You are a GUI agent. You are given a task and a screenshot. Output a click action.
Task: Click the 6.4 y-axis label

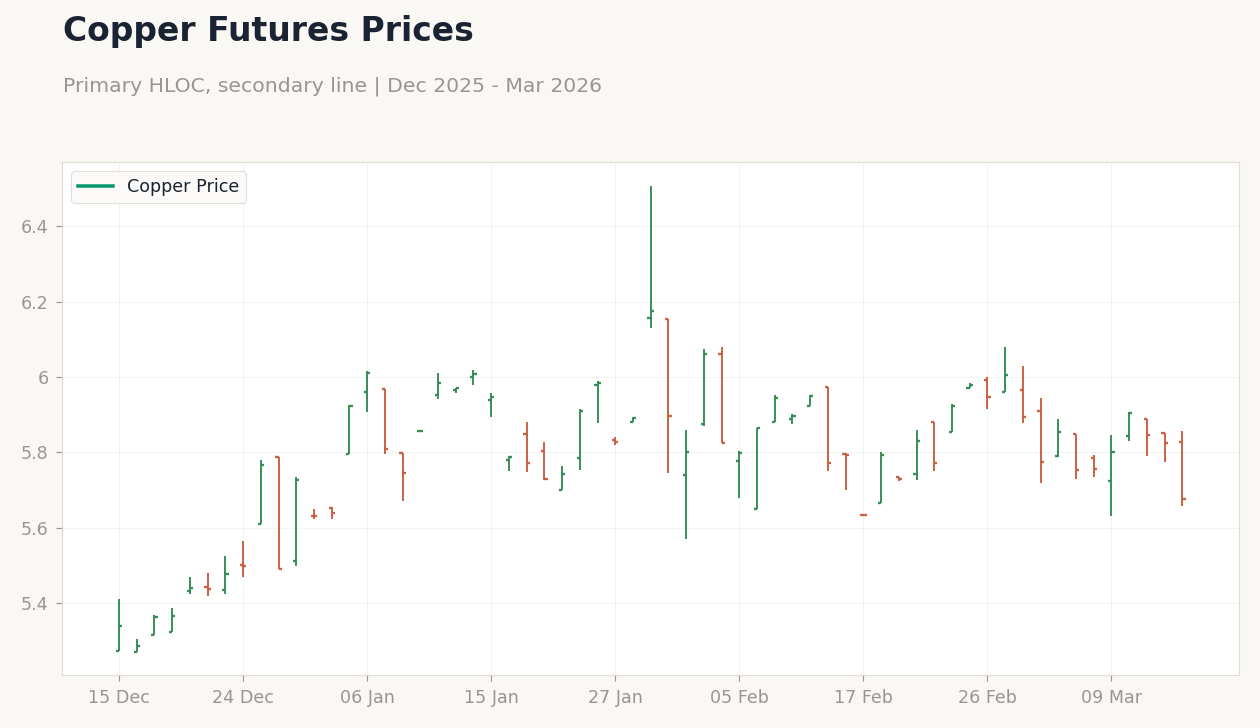(x=35, y=227)
